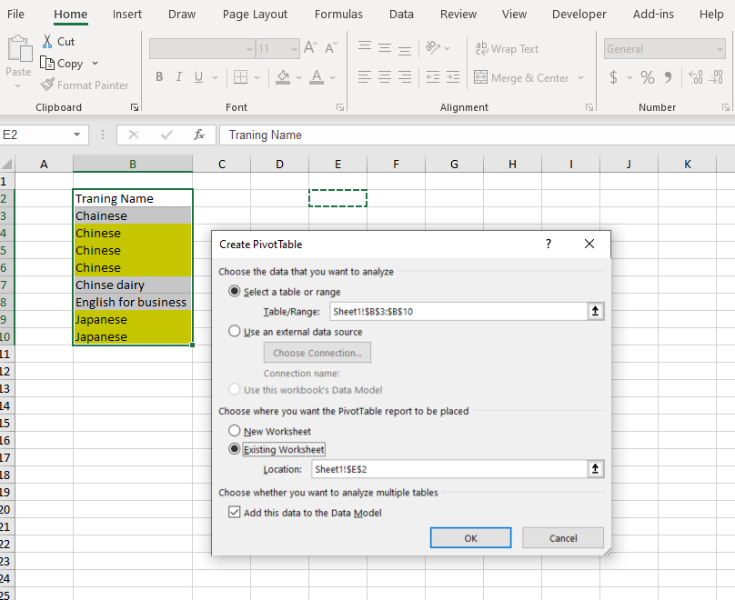Click collapse icon beside Location field

click(596, 468)
